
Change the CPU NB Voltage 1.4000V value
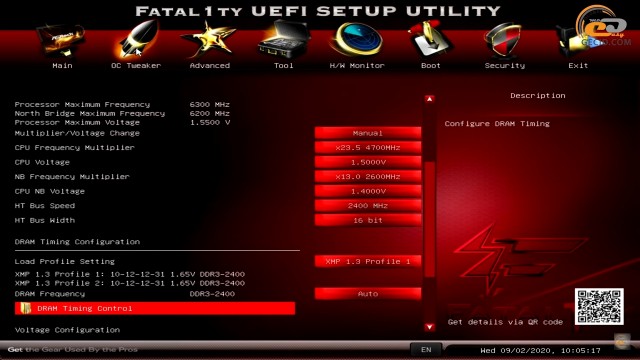368,191
